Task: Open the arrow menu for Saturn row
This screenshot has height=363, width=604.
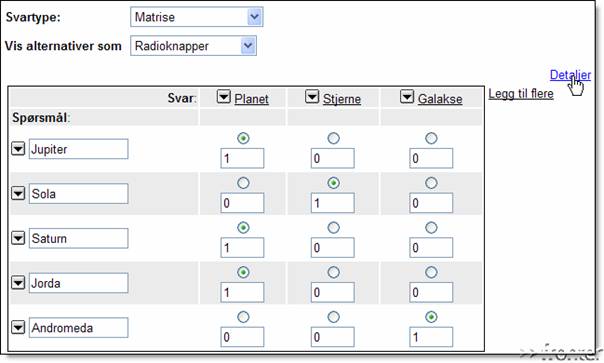Action: [18, 238]
